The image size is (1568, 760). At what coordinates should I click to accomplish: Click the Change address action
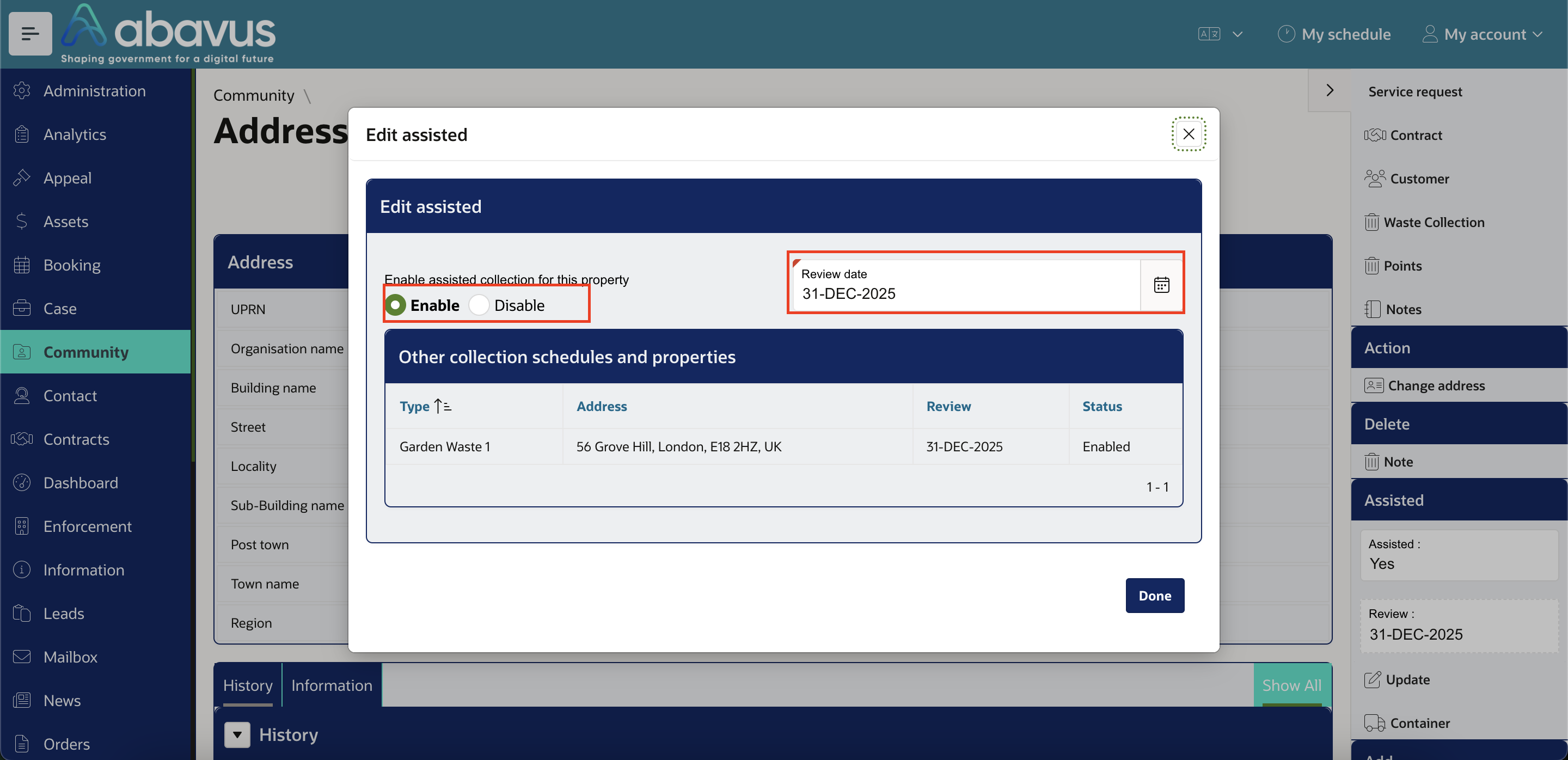(1424, 385)
